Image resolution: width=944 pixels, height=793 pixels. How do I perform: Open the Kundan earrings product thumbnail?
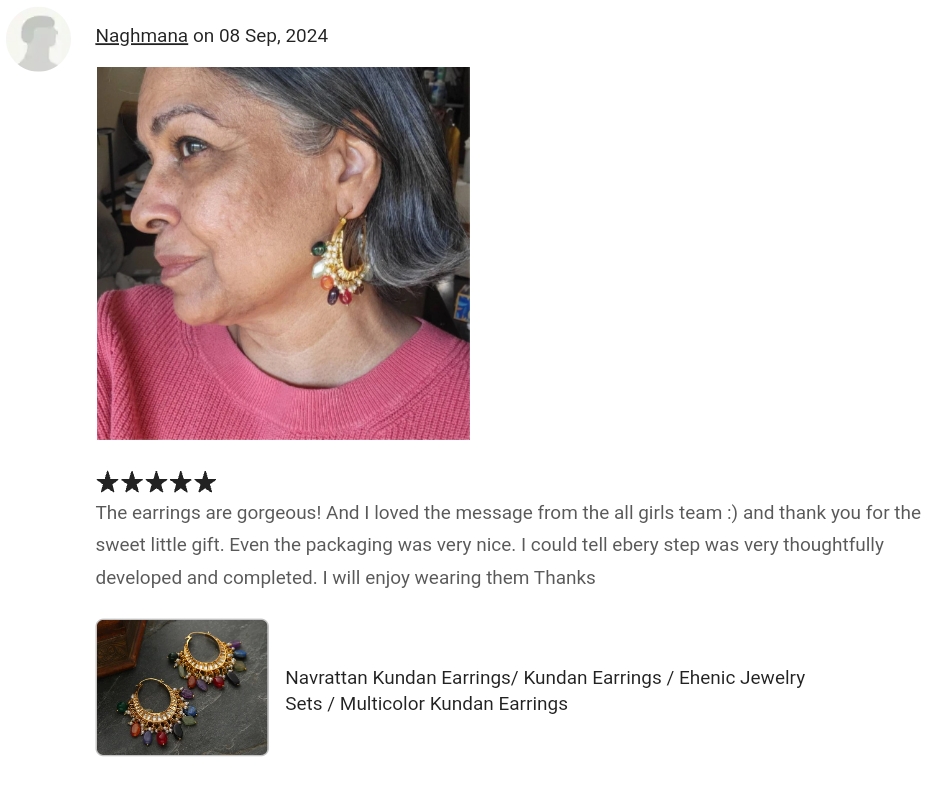(182, 687)
